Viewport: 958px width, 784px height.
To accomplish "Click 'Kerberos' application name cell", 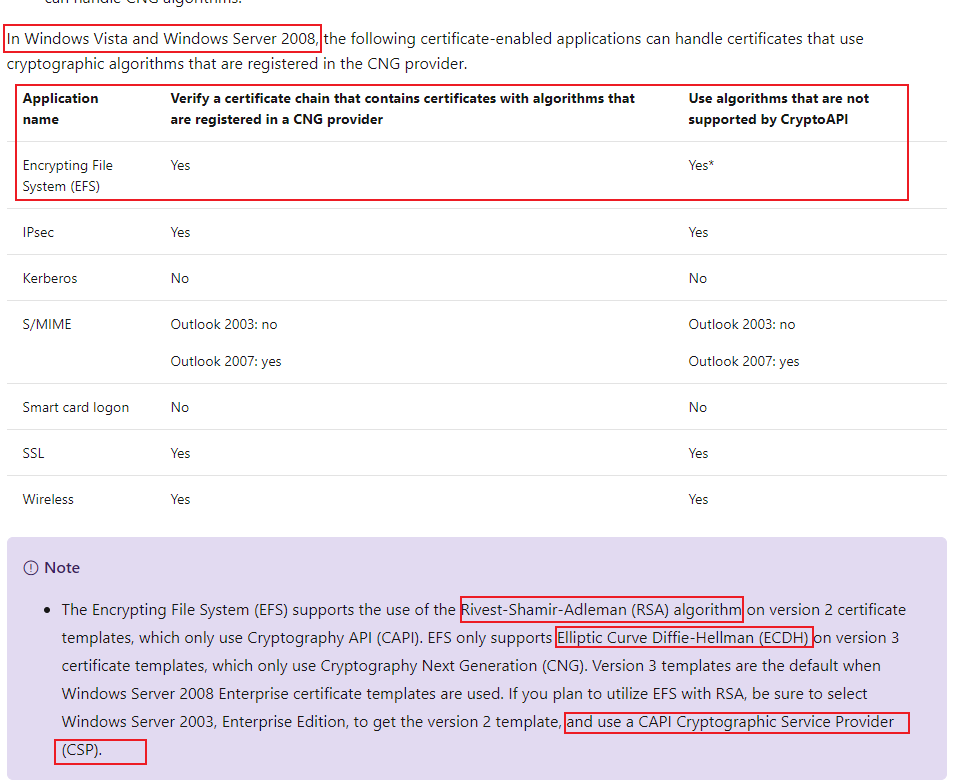I will [x=50, y=278].
